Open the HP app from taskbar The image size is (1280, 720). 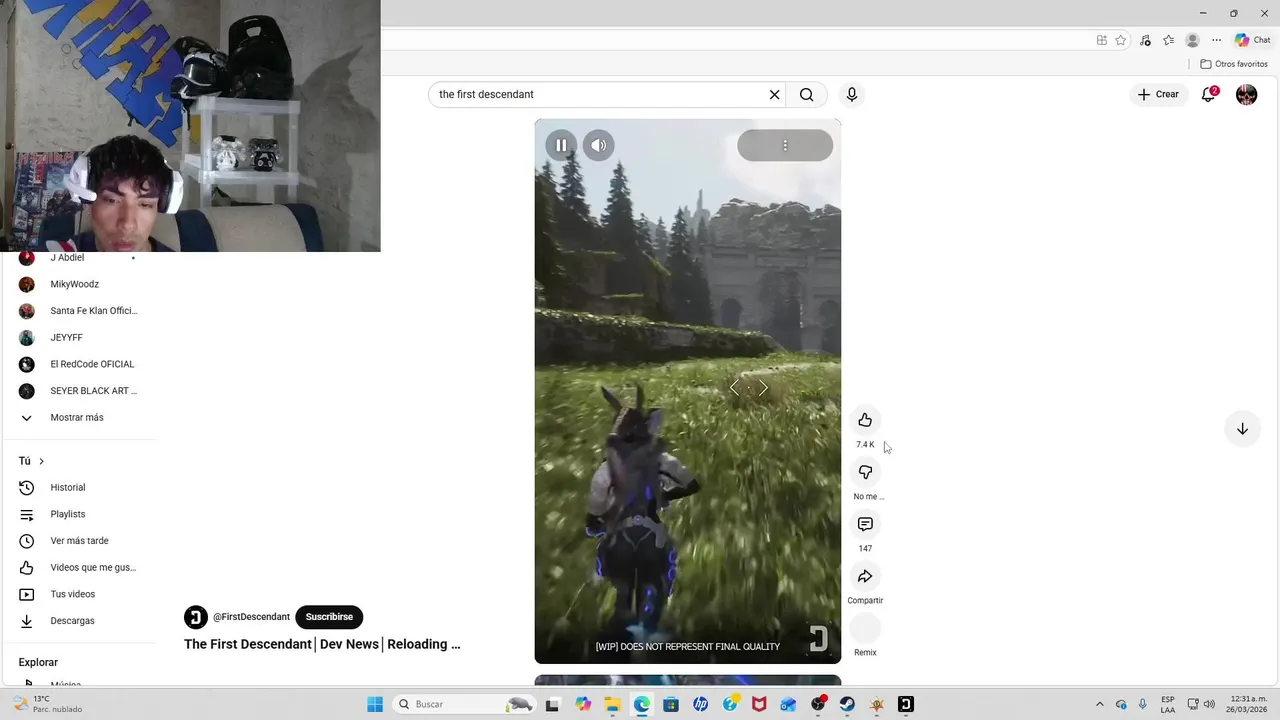coord(700,704)
